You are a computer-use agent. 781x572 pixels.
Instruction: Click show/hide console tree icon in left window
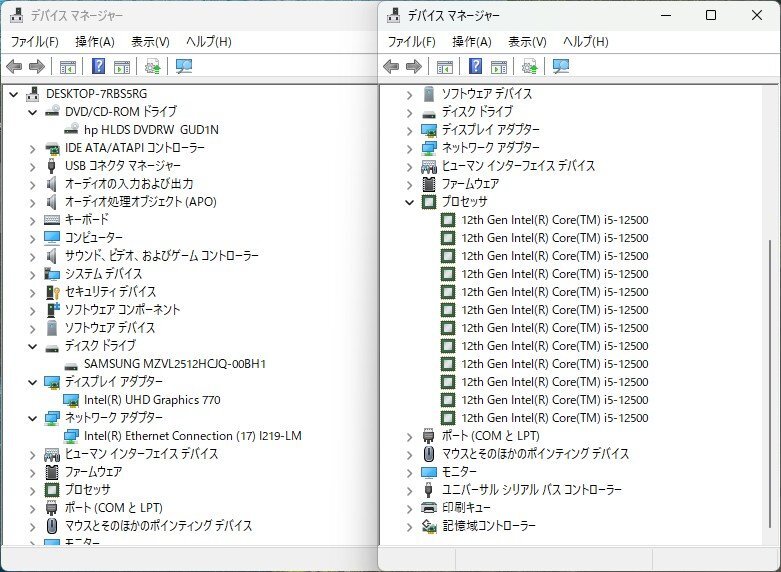tap(68, 67)
